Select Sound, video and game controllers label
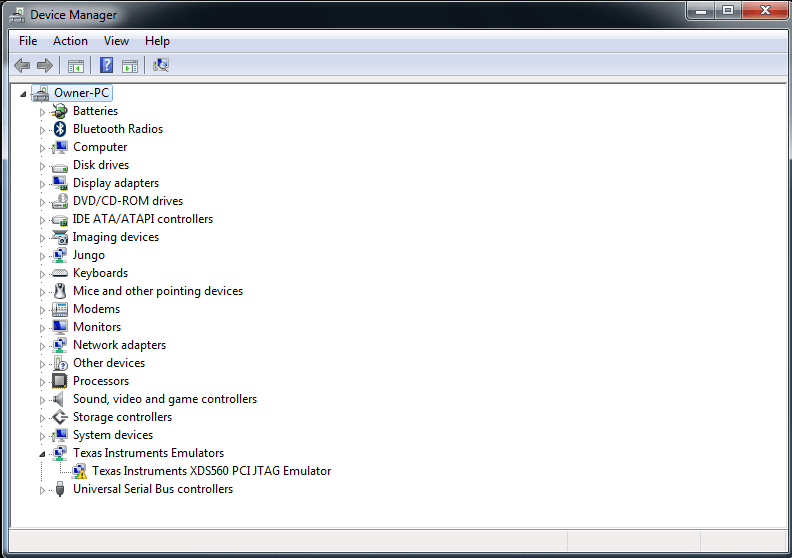 (165, 399)
